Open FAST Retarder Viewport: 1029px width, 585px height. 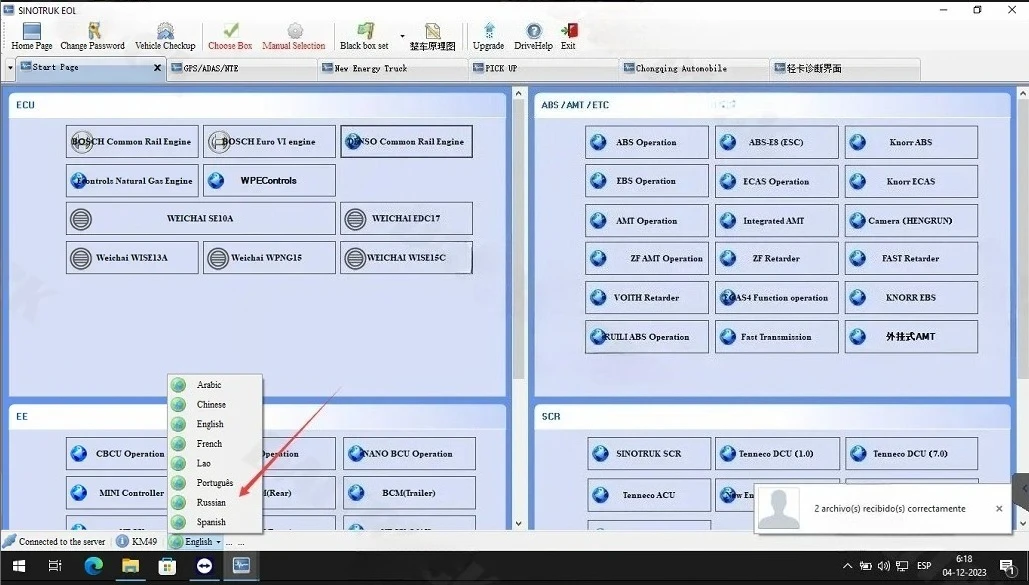pyautogui.click(x=911, y=259)
